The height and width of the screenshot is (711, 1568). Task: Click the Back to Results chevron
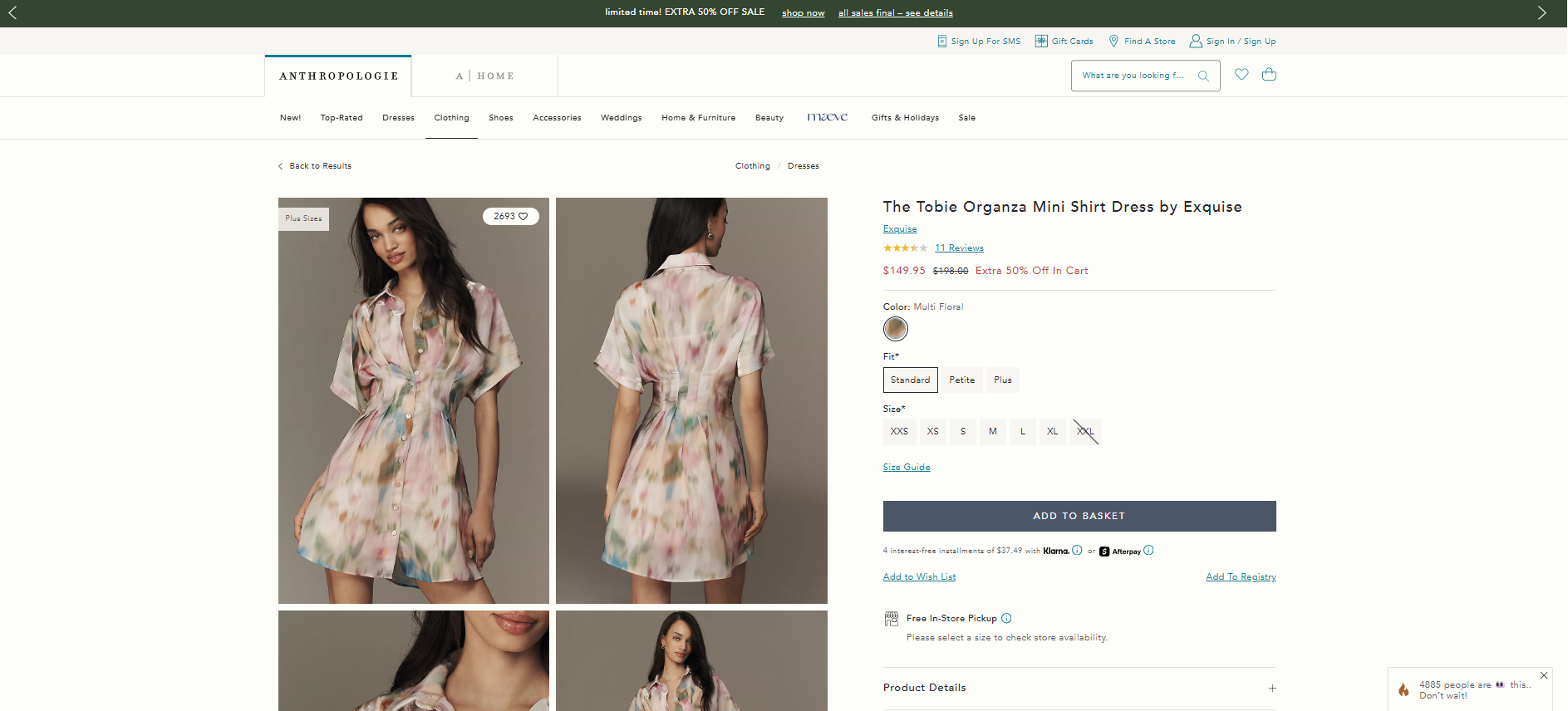[x=280, y=166]
